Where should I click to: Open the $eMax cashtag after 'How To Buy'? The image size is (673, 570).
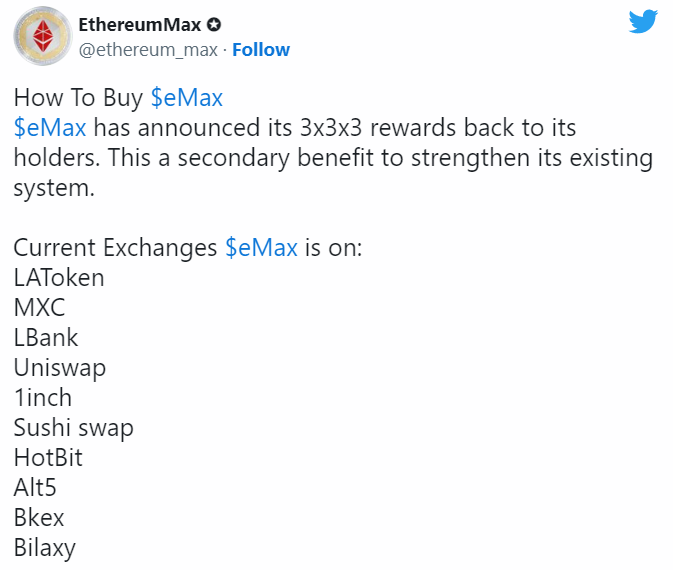pos(186,98)
